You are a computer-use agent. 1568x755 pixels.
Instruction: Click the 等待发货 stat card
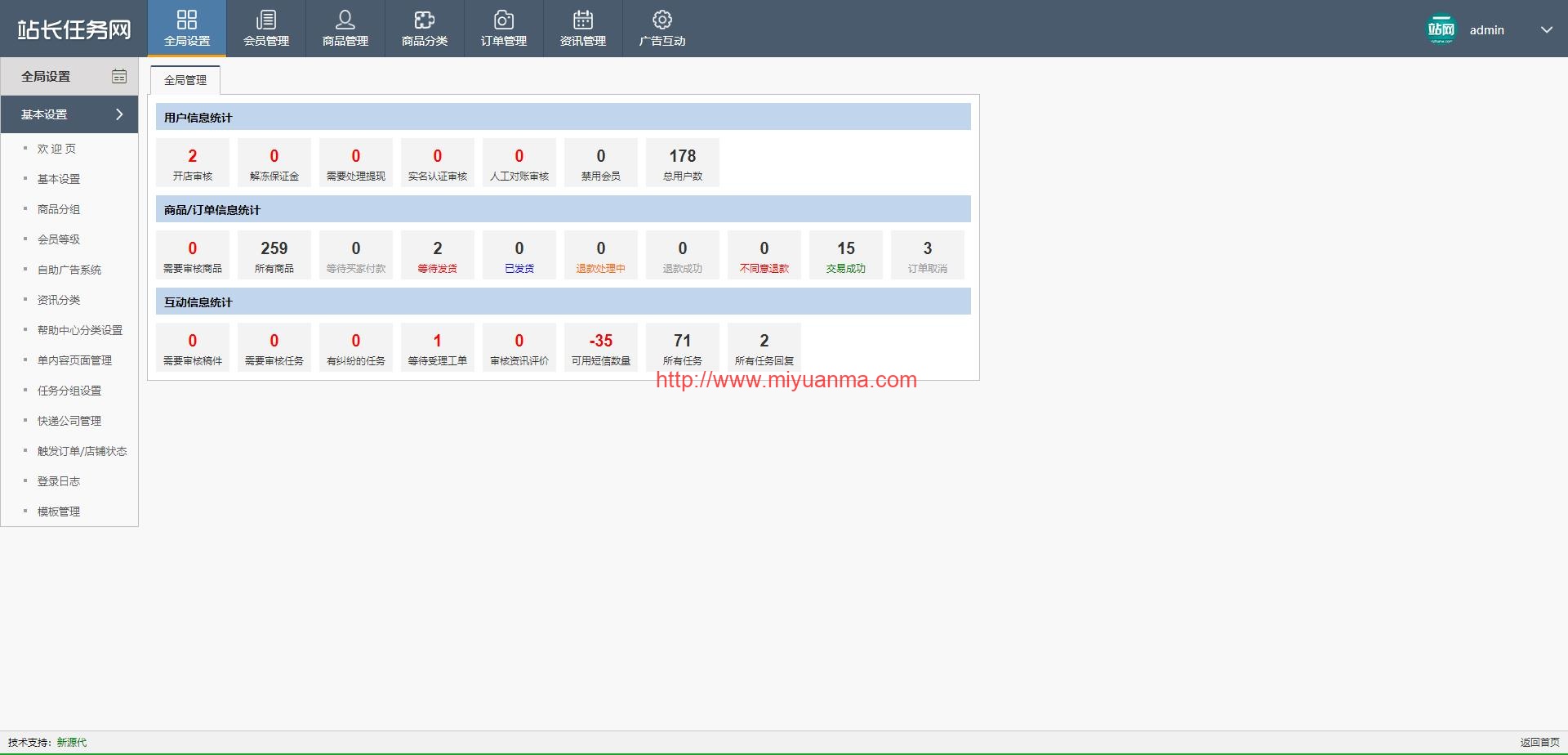pyautogui.click(x=438, y=255)
